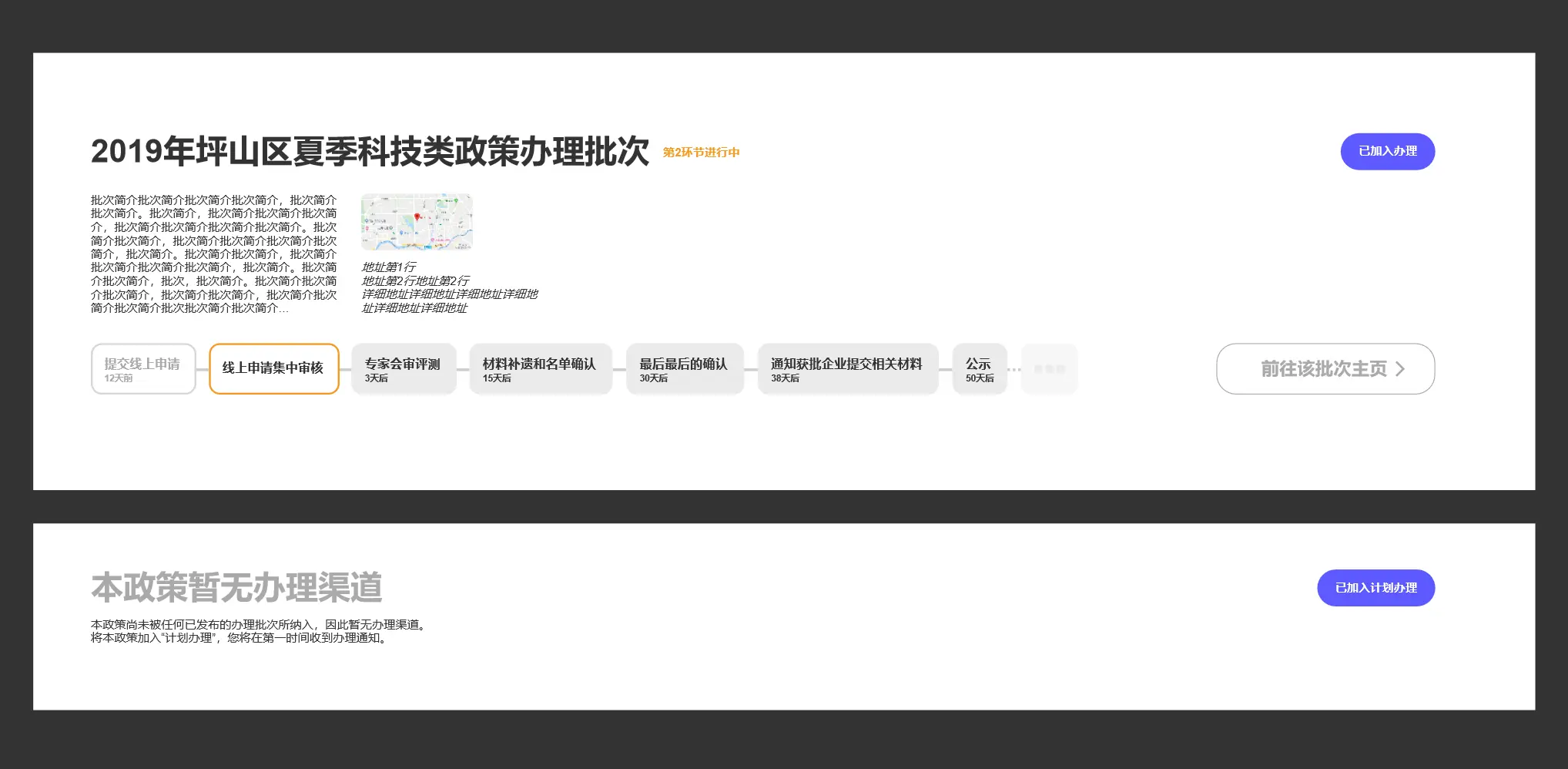The height and width of the screenshot is (769, 1568).
Task: Go to batch homepage via 前往该批次主页
Action: tap(1325, 369)
